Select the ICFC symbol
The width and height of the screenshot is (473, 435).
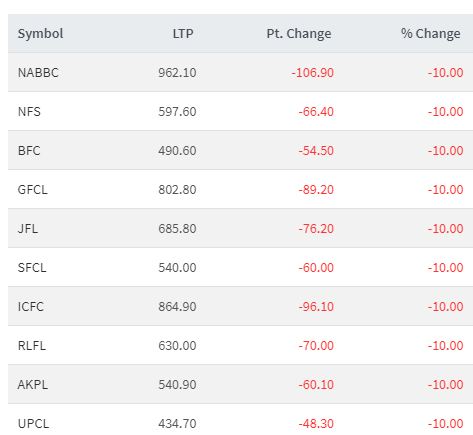click(x=30, y=307)
